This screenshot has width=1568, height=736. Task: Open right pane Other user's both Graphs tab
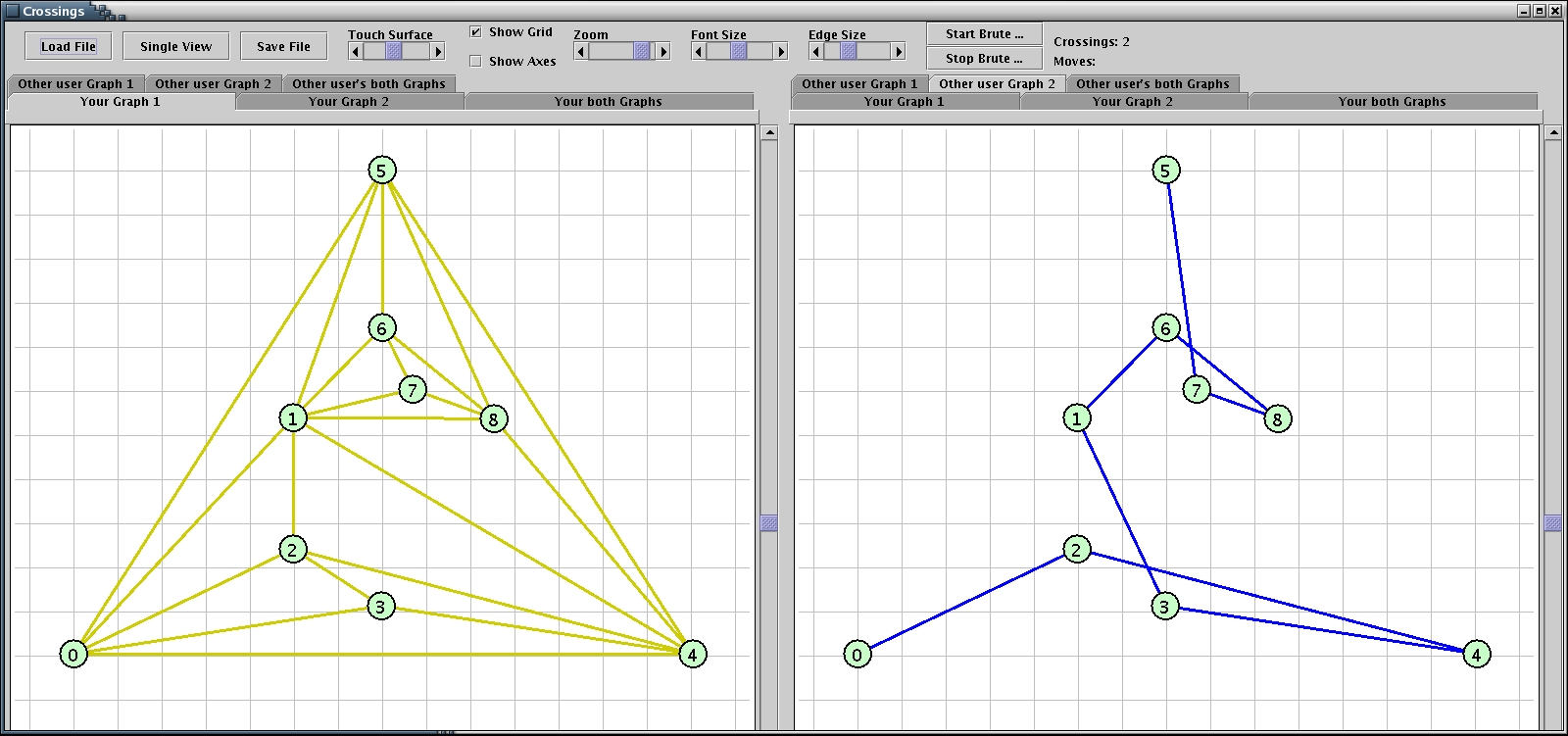(x=1152, y=83)
